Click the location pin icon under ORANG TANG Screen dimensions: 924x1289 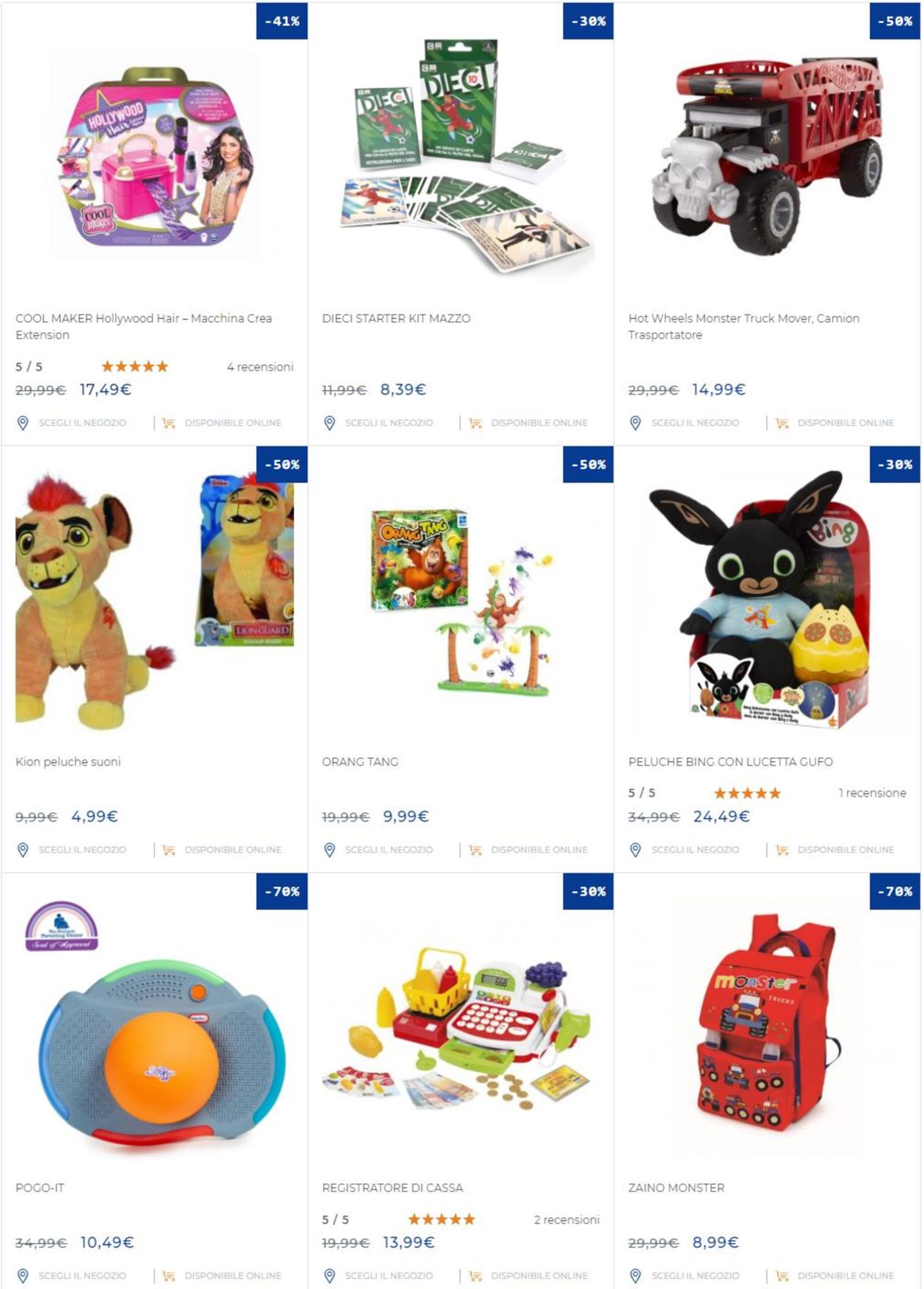point(330,850)
